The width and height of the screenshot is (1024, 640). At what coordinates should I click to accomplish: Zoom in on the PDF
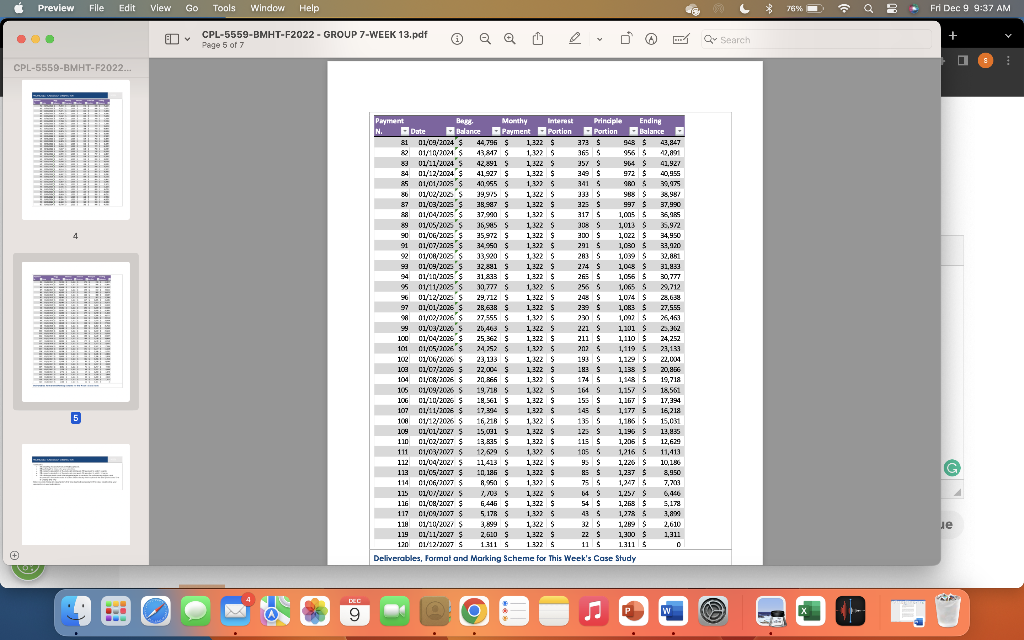(511, 39)
